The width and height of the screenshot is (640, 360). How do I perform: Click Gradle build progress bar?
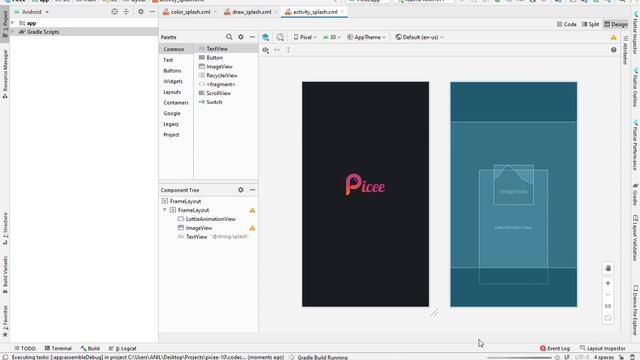coord(519,358)
